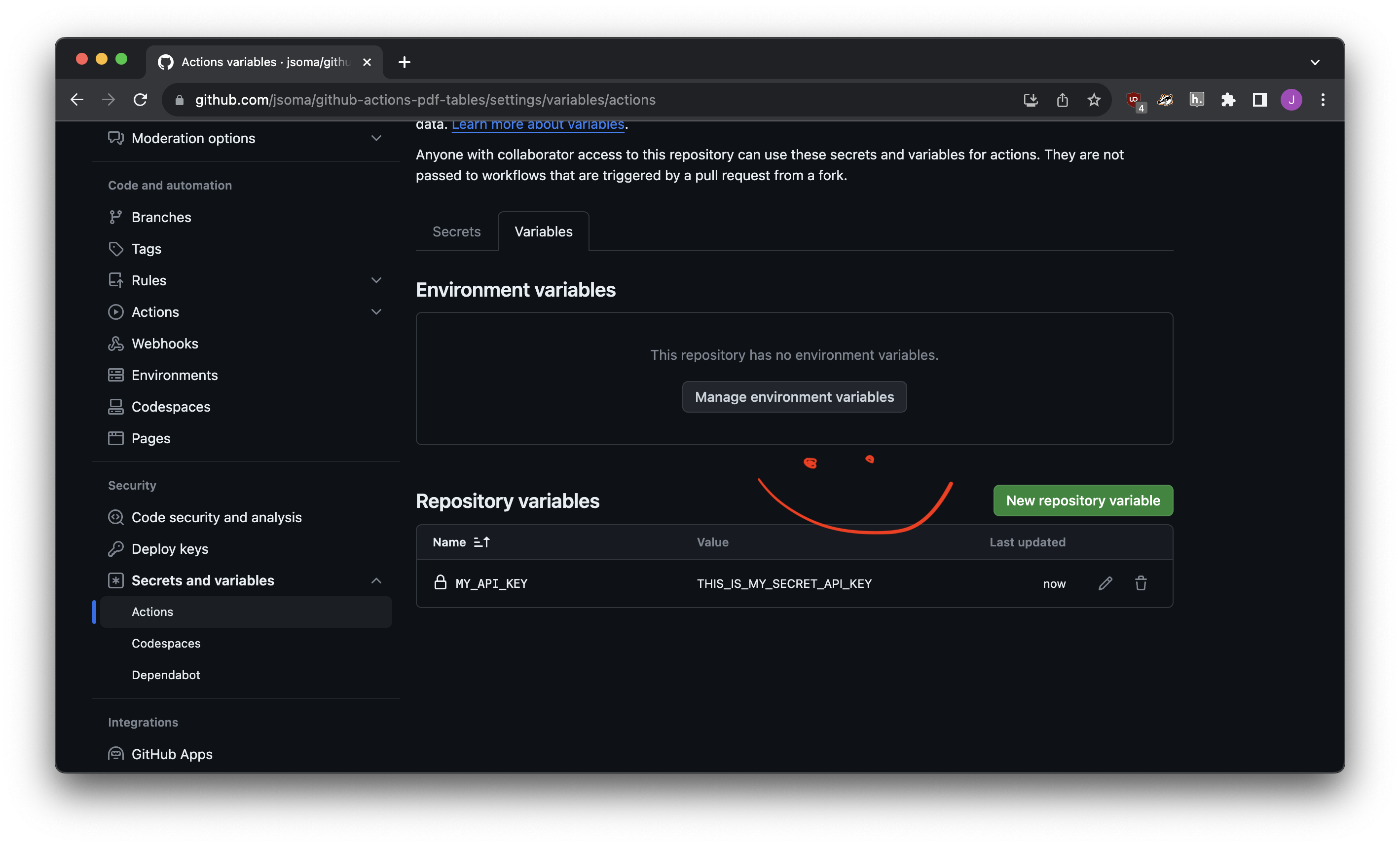
Task: Delete the MY_API_KEY variable with trash icon
Action: click(x=1142, y=583)
